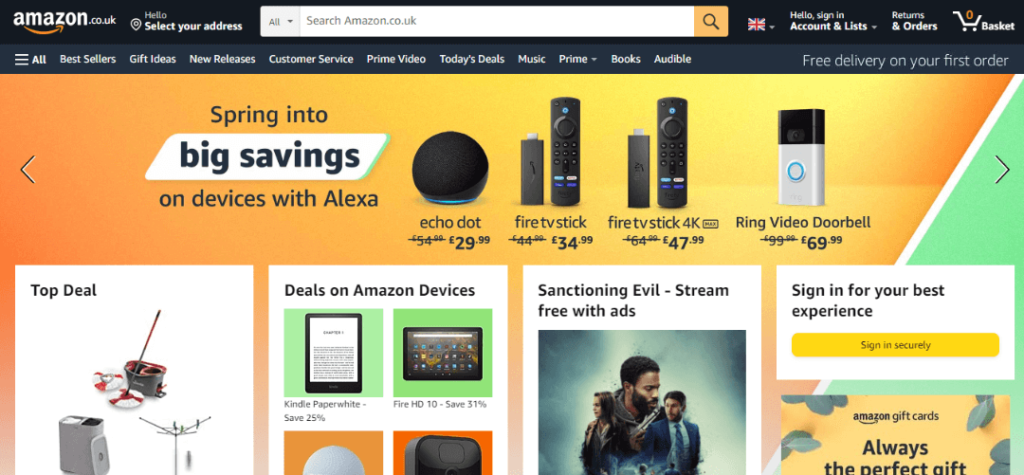Screen dimensions: 1024x475
Task: Select Prime Video in navigation bar
Action: (396, 59)
